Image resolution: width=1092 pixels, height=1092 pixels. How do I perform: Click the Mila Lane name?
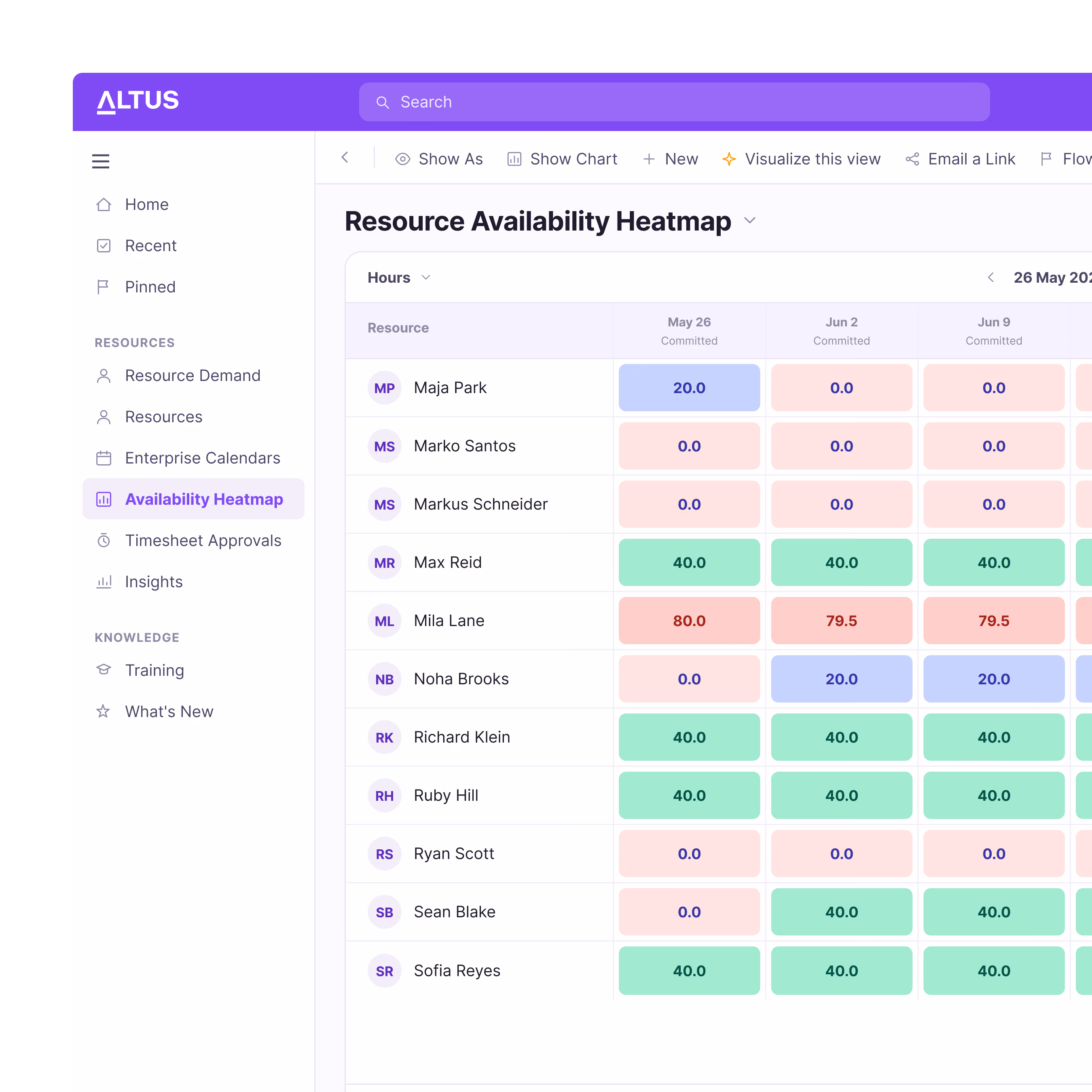click(x=449, y=620)
